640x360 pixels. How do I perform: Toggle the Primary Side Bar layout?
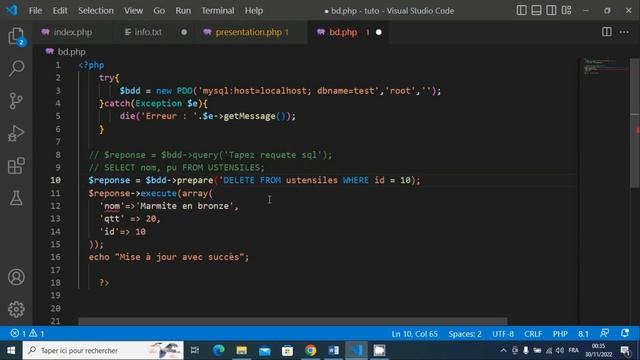coord(521,10)
